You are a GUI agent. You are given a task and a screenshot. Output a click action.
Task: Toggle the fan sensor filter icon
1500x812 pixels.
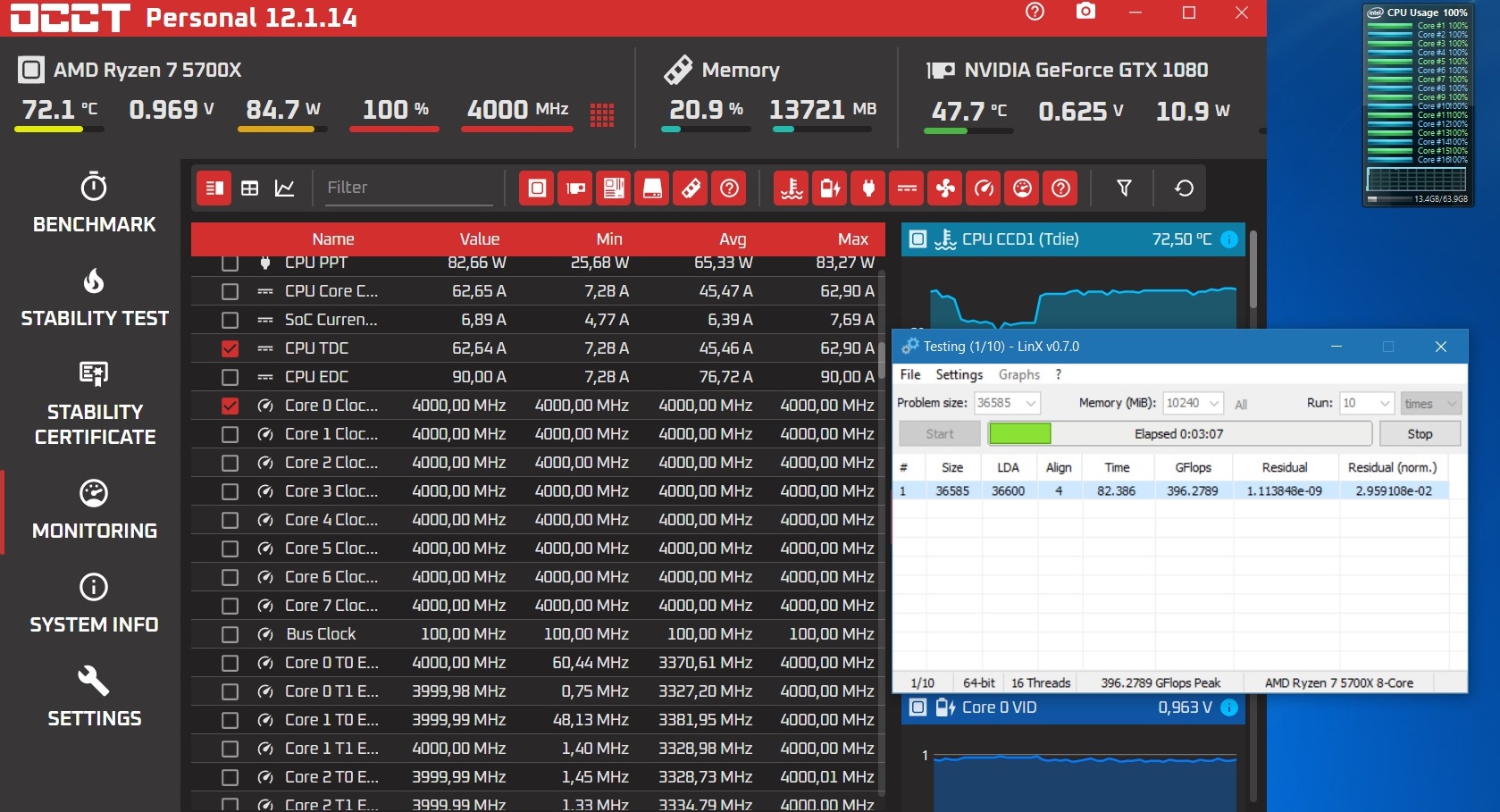point(945,188)
